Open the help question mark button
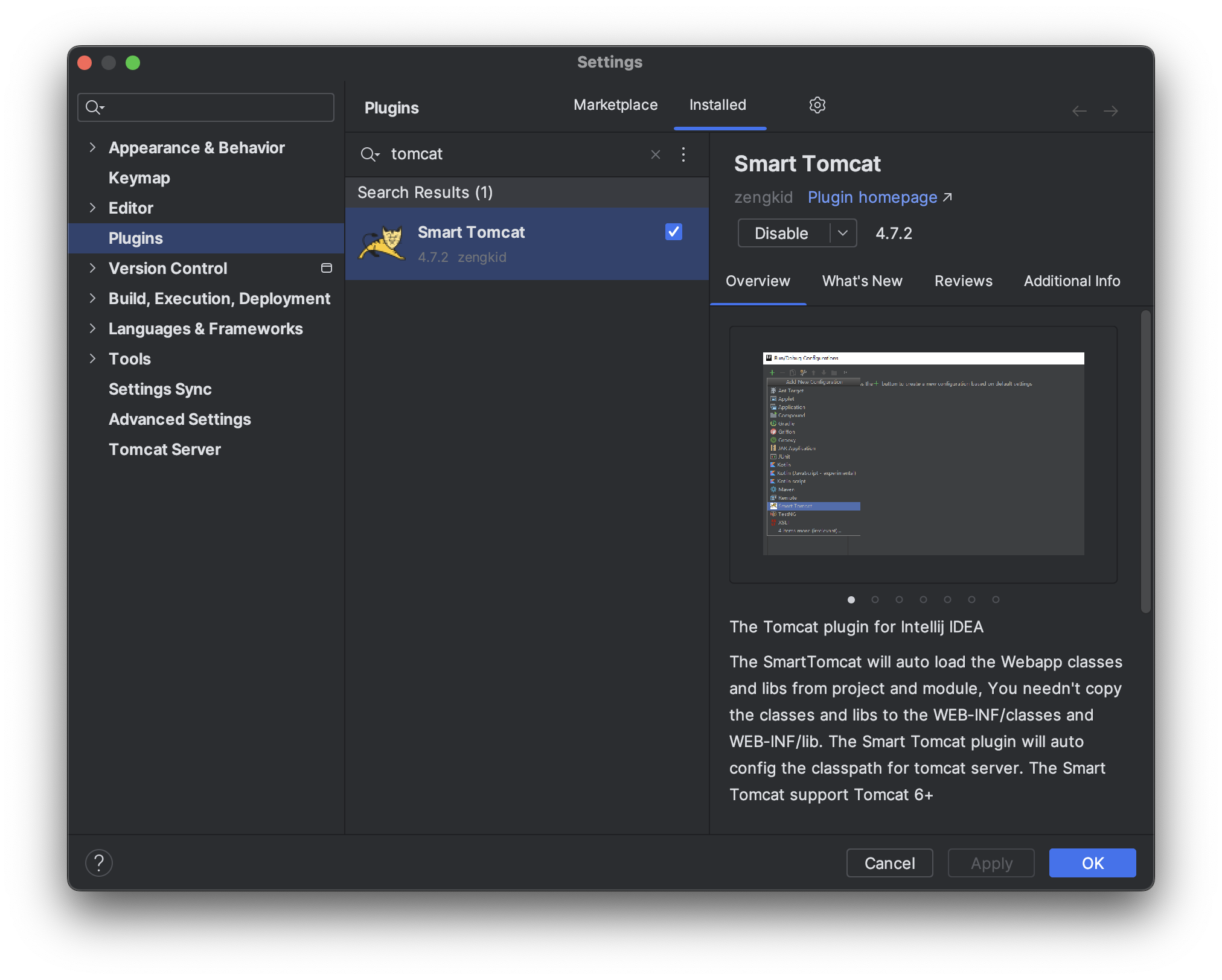Screen dimensions: 1222x980 [x=99, y=863]
